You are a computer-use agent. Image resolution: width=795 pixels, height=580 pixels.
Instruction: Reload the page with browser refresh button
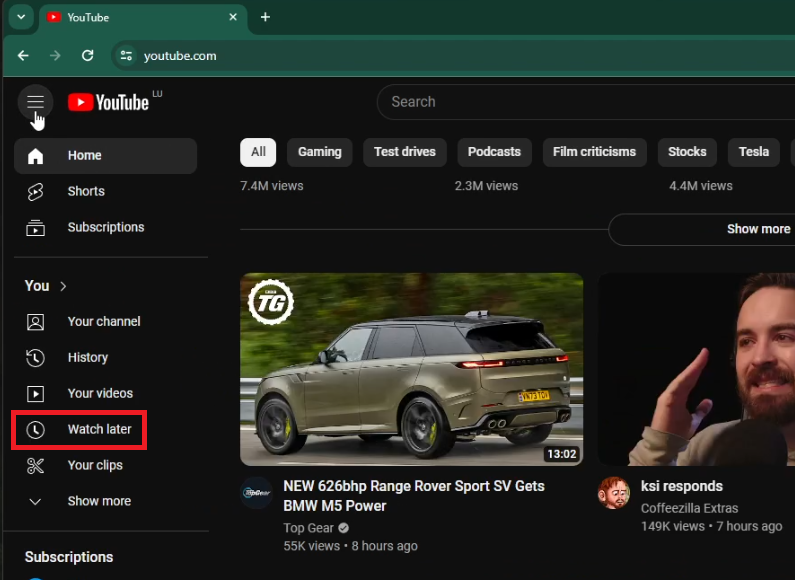[88, 56]
